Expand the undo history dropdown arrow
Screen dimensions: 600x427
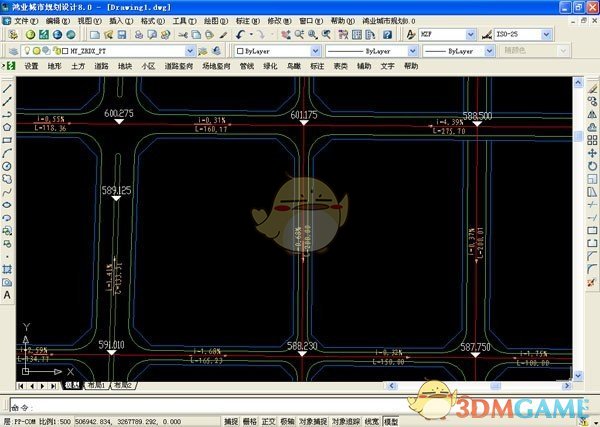(x=251, y=35)
